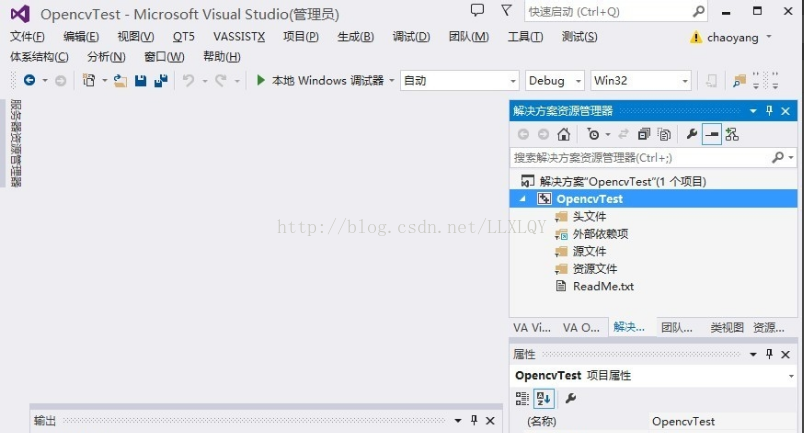Open the 调试(D) menu
This screenshot has width=804, height=433.
point(411,36)
